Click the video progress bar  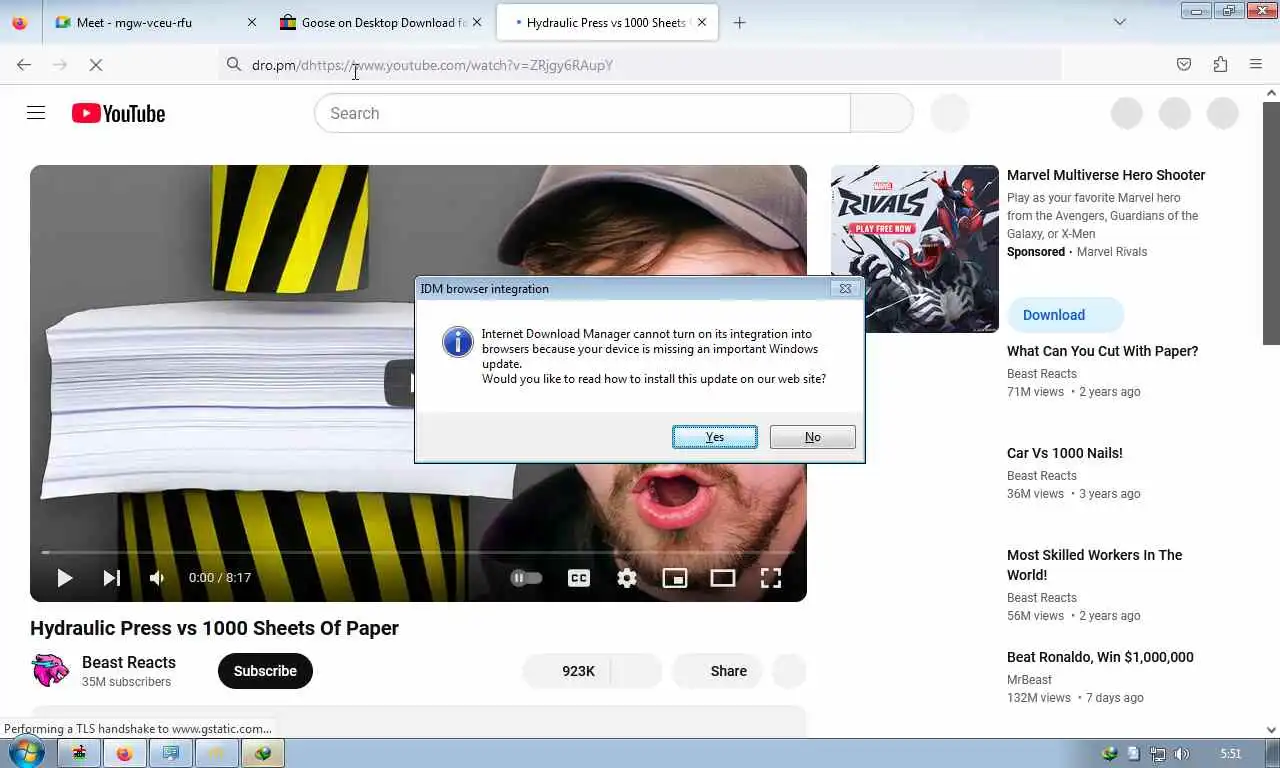[x=418, y=552]
